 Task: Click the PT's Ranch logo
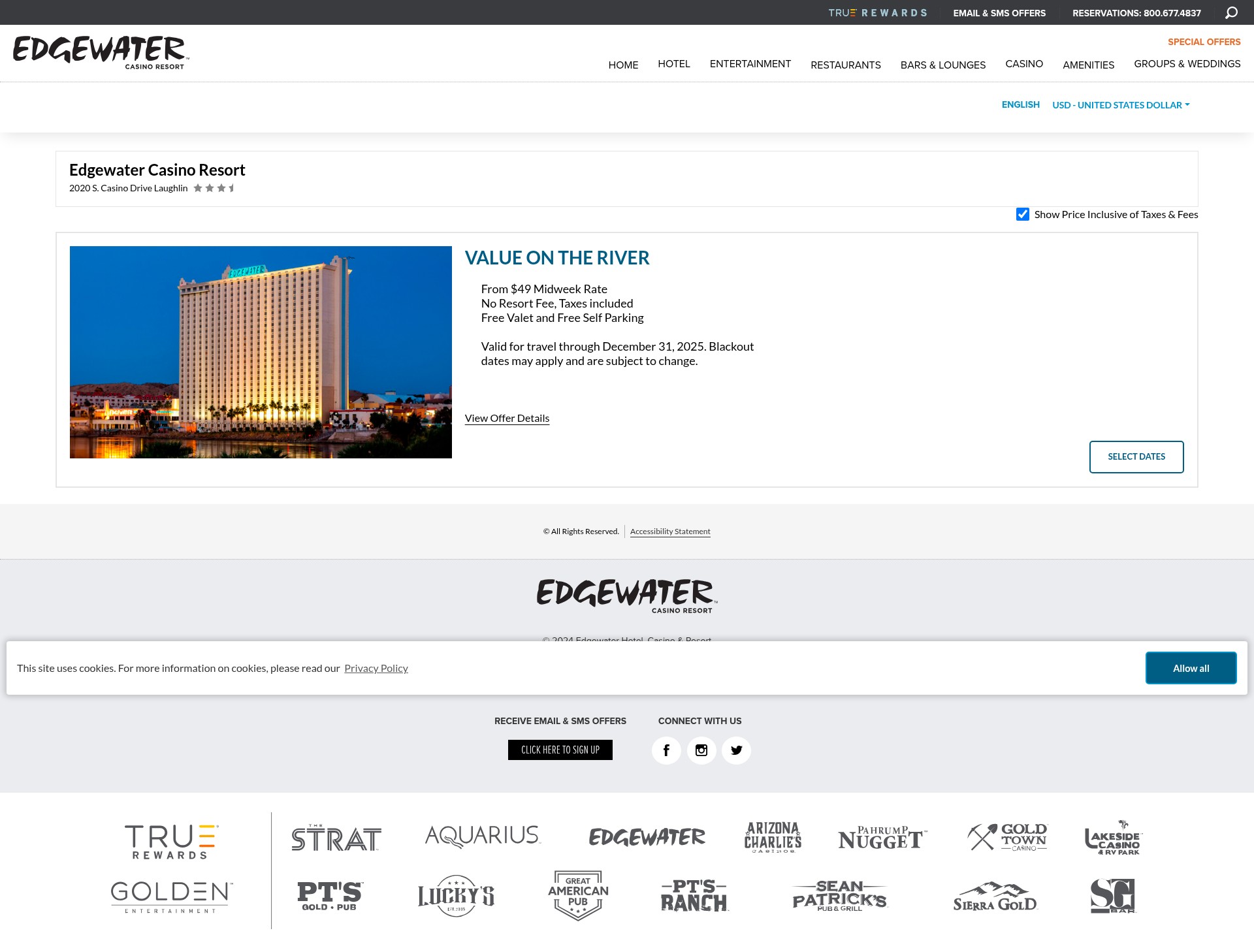point(694,896)
